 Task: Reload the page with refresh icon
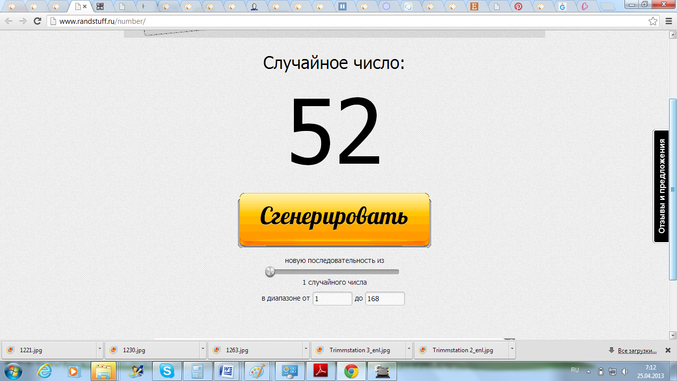click(x=38, y=21)
